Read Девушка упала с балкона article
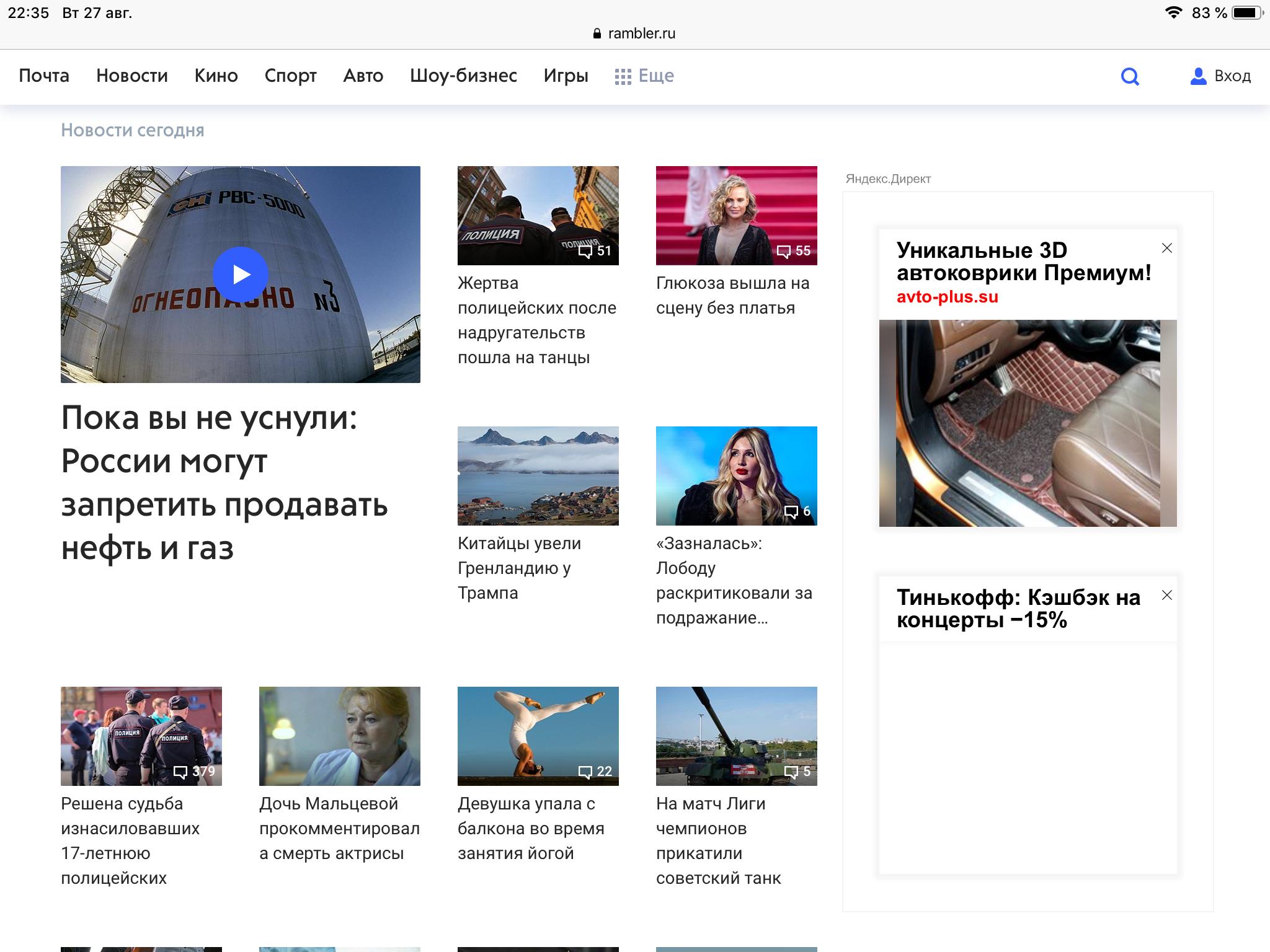Viewport: 1270px width, 952px height. point(531,829)
